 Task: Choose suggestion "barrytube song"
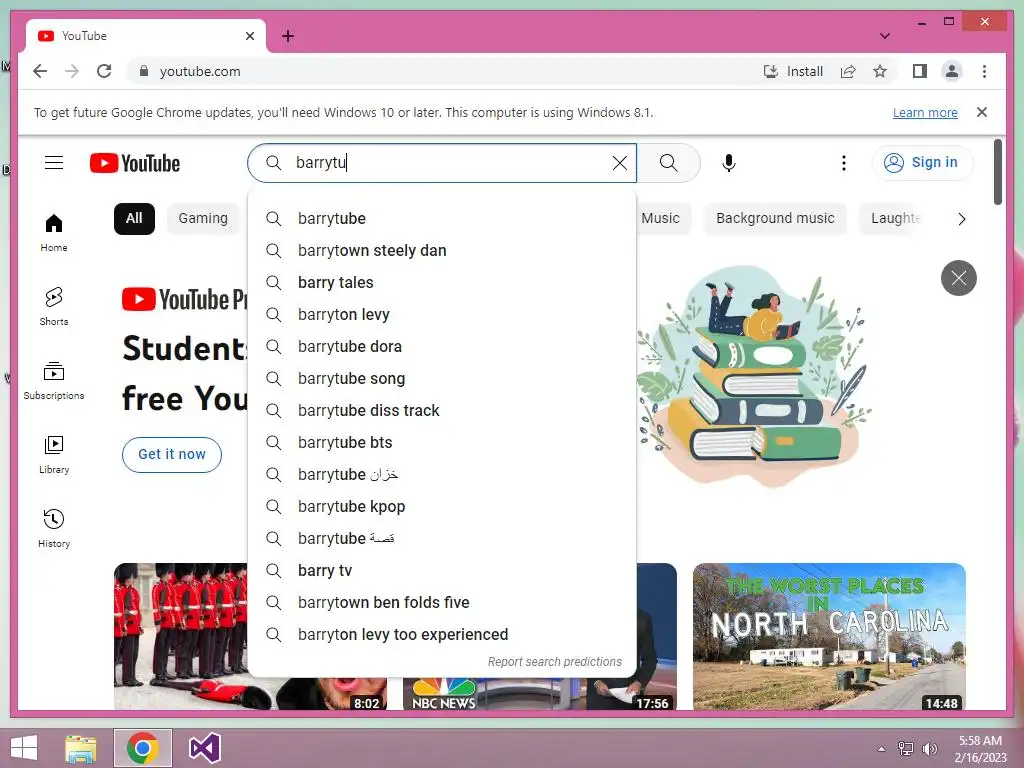pyautogui.click(x=442, y=378)
